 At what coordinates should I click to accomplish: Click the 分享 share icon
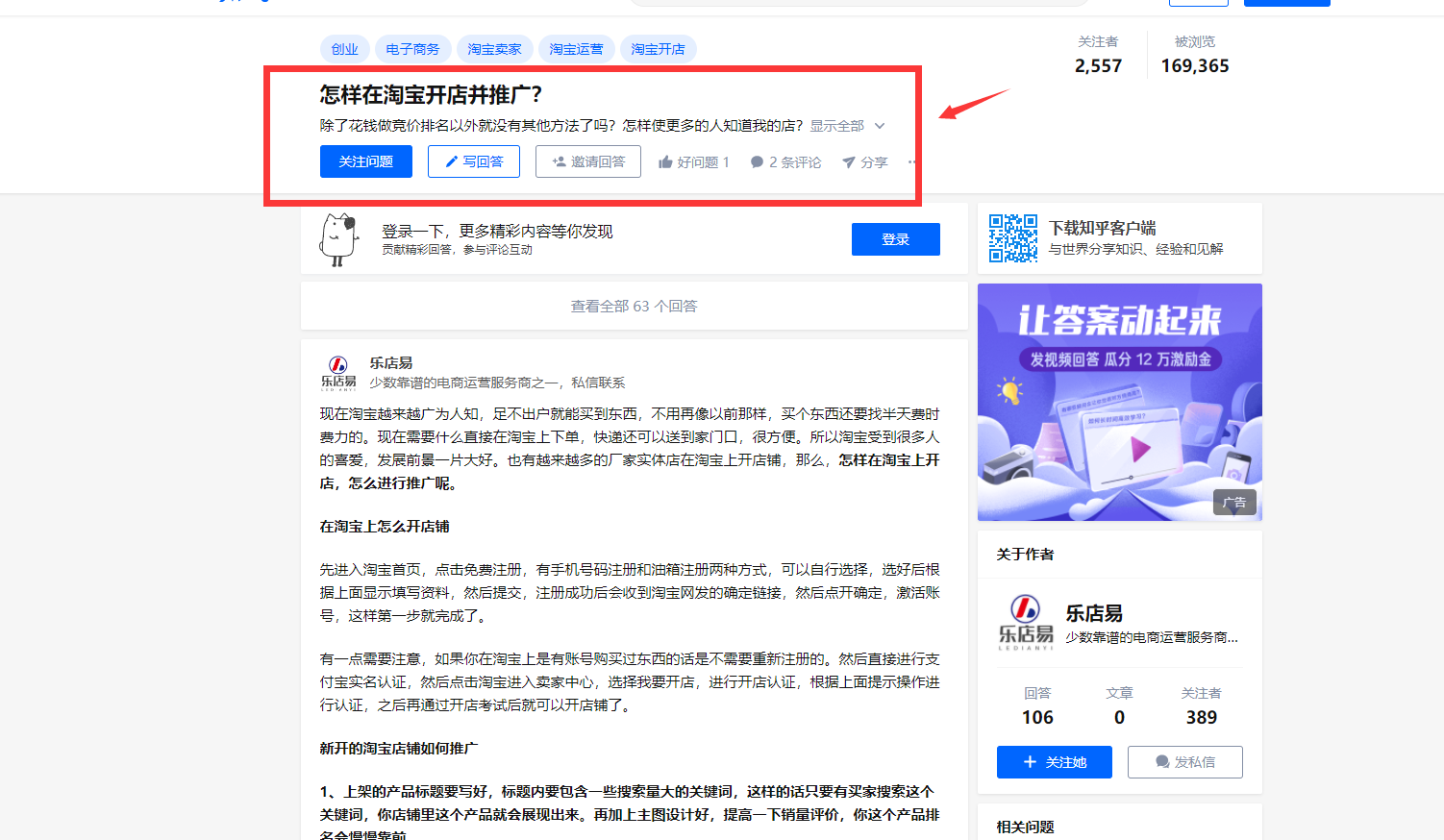[x=849, y=162]
